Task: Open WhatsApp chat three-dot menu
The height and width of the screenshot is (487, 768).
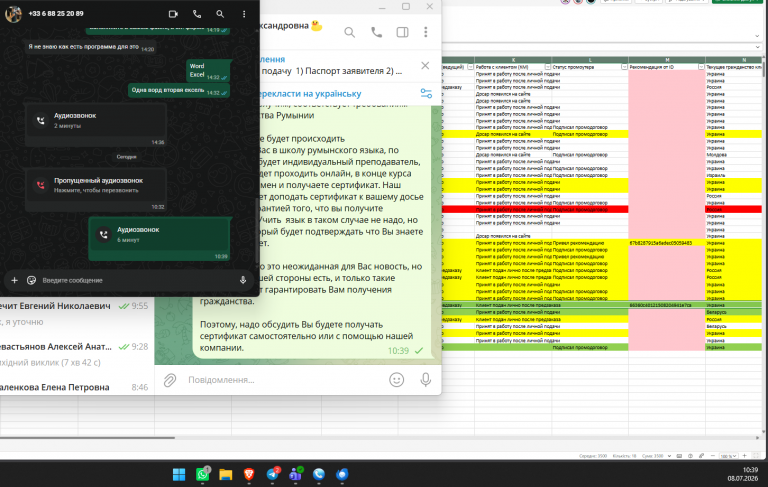Action: tap(244, 14)
